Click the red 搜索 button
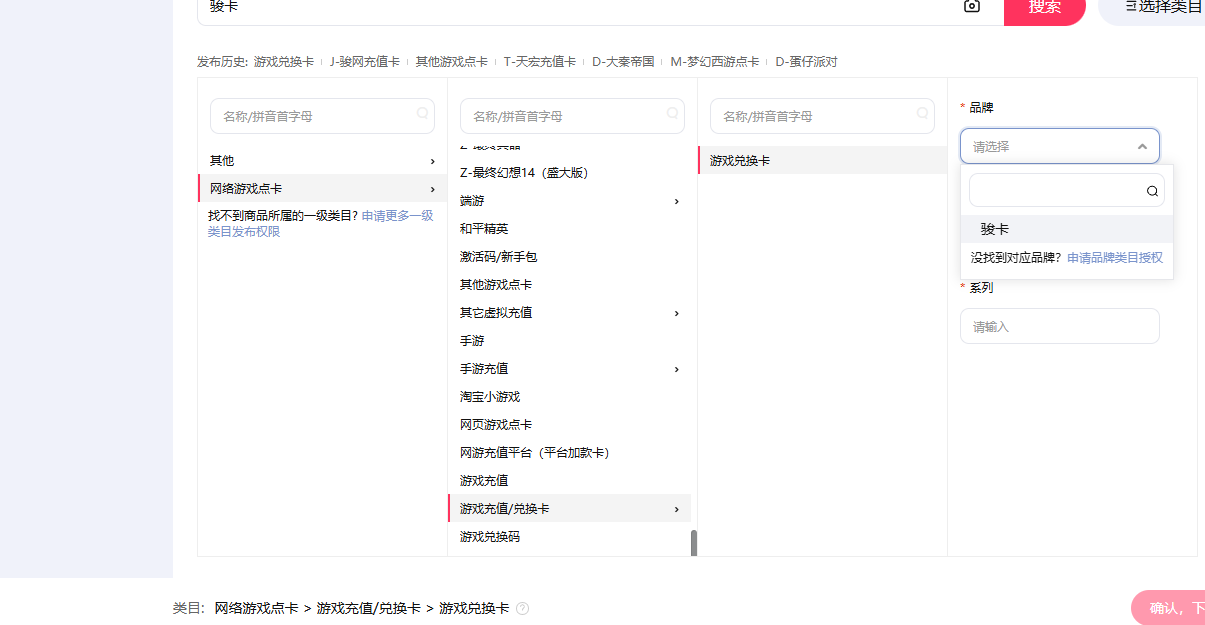Viewport: 1205px width, 625px height. 1044,8
